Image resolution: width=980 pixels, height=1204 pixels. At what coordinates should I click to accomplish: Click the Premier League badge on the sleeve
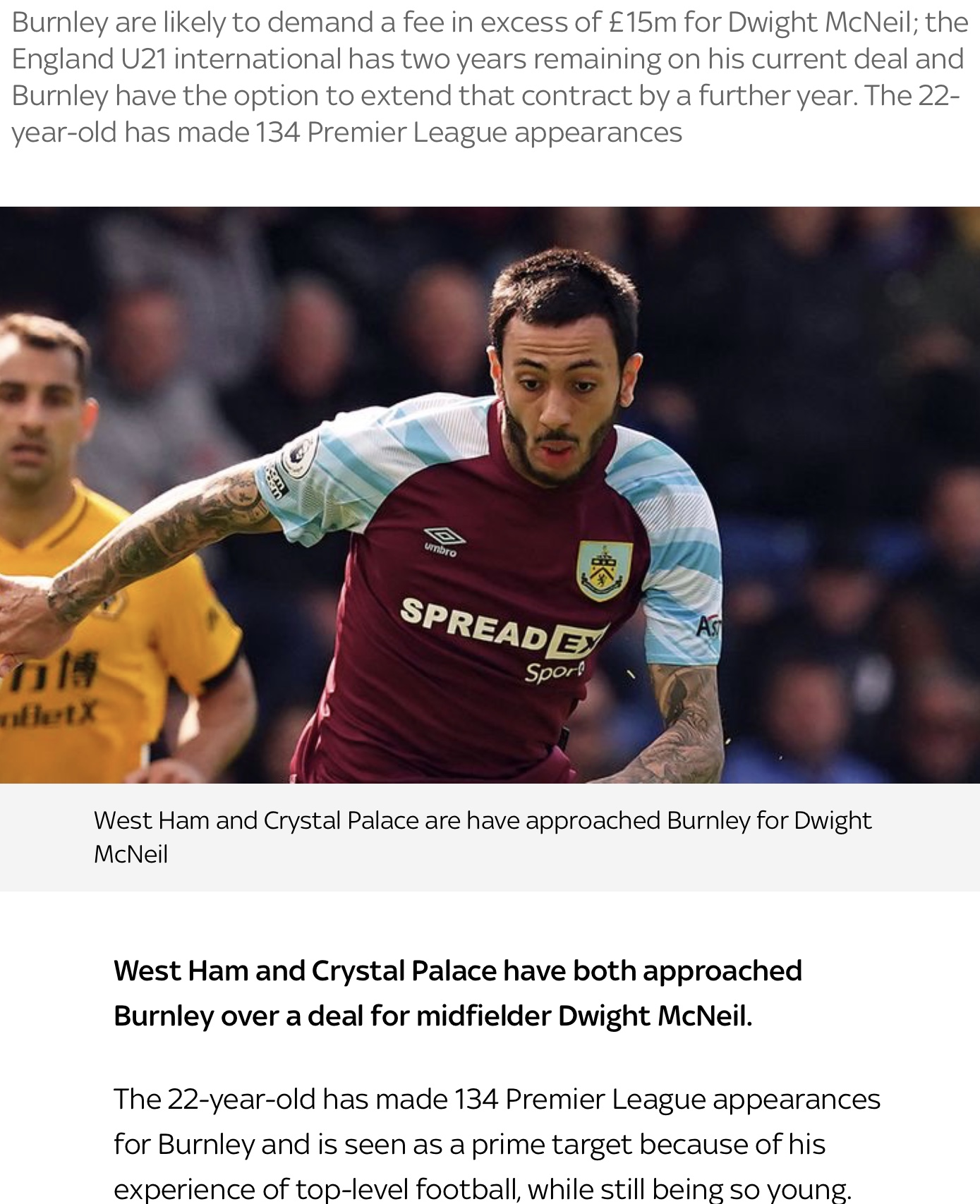click(300, 457)
